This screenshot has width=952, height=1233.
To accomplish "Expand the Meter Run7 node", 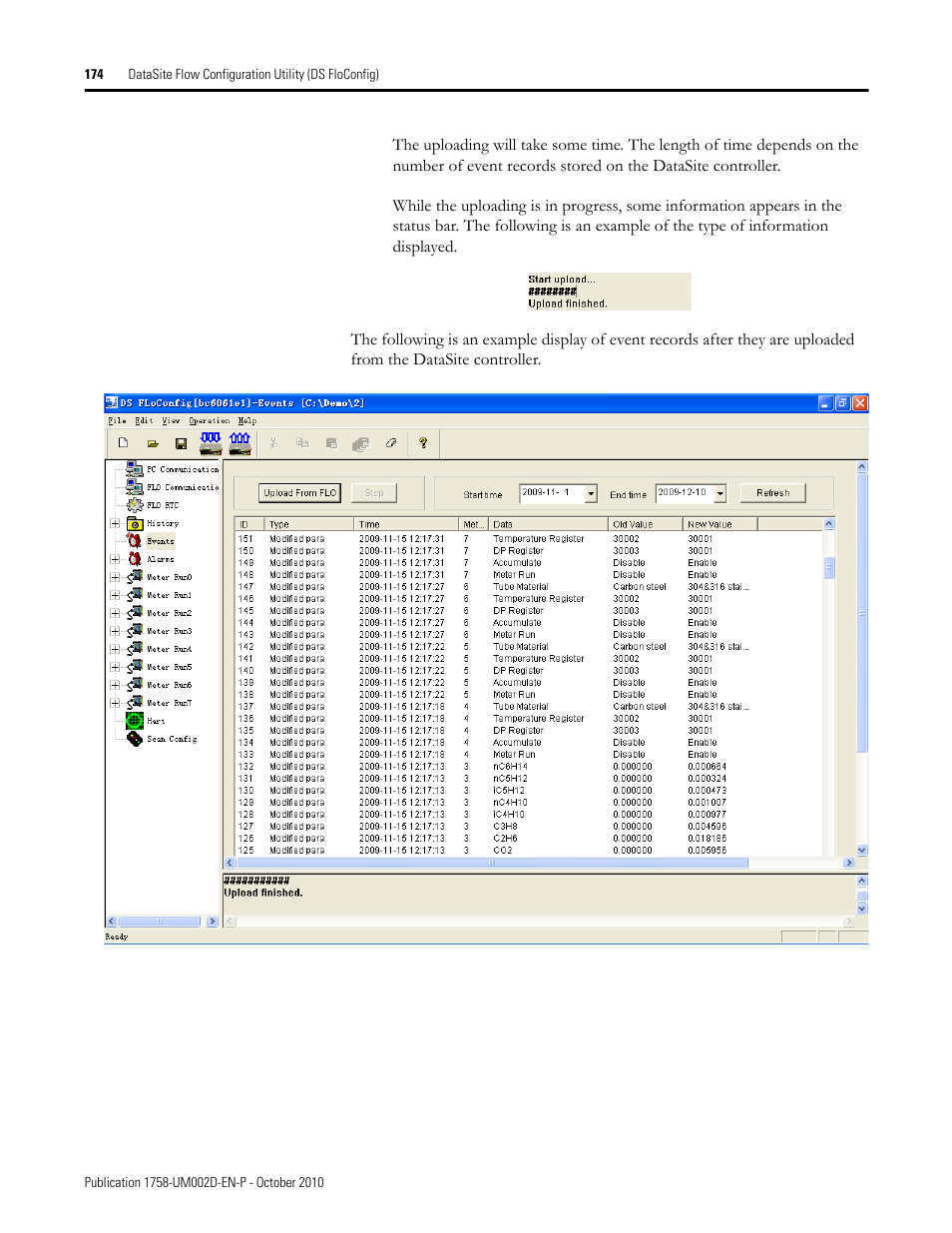I will pos(115,703).
